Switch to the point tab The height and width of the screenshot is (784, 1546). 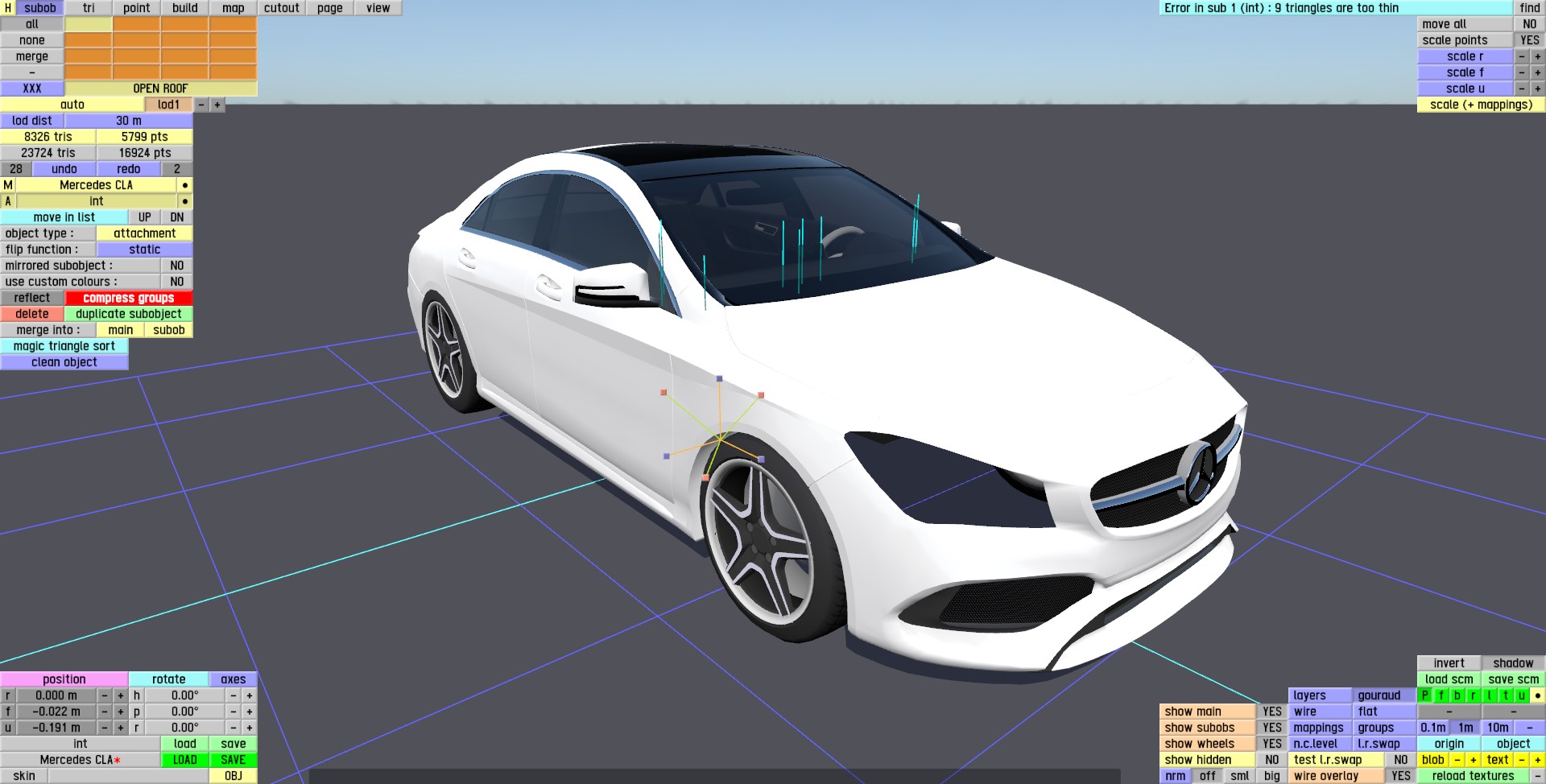tap(137, 8)
